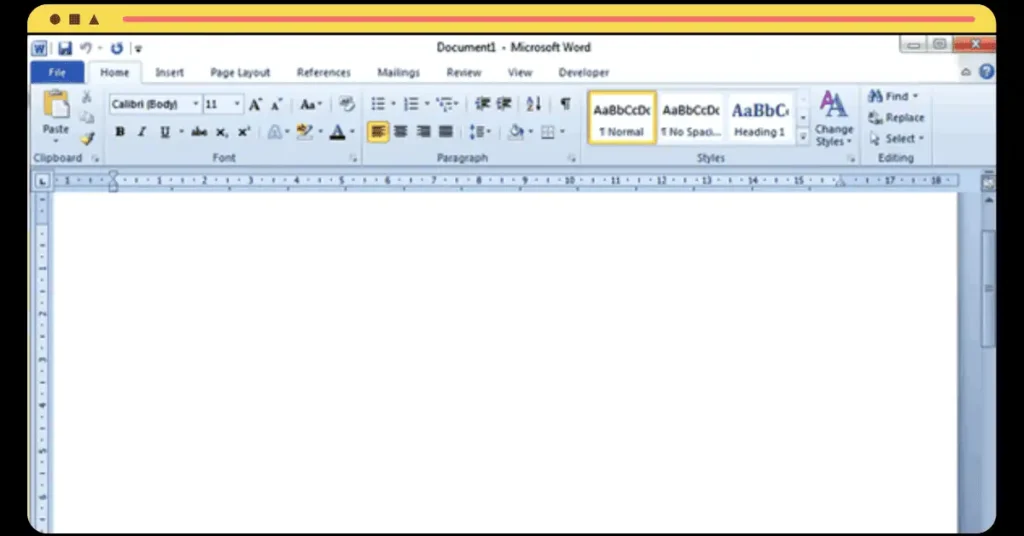Switch to the Review tab
This screenshot has height=536, width=1024.
pyautogui.click(x=464, y=72)
